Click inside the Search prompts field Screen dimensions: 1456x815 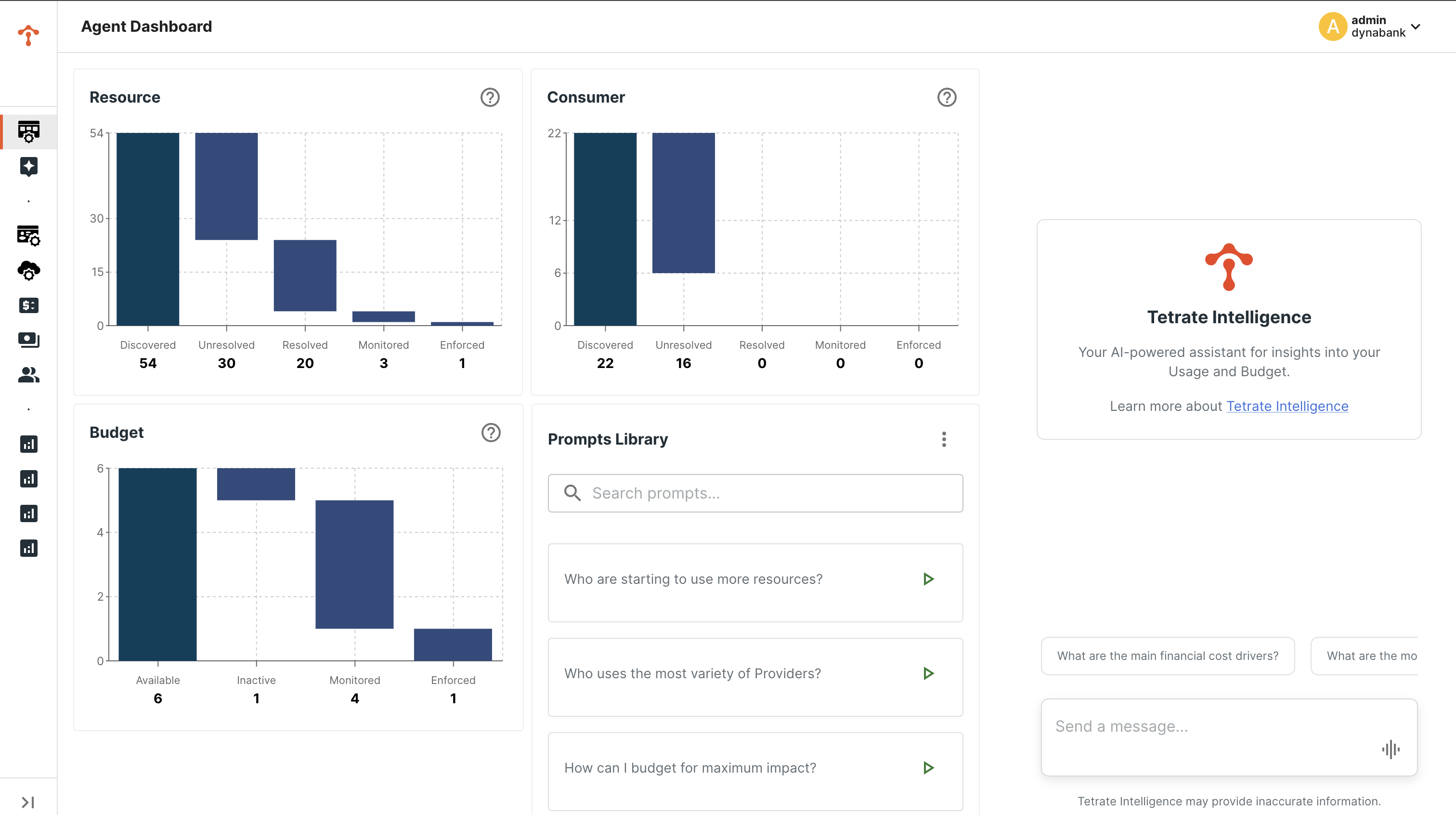754,493
